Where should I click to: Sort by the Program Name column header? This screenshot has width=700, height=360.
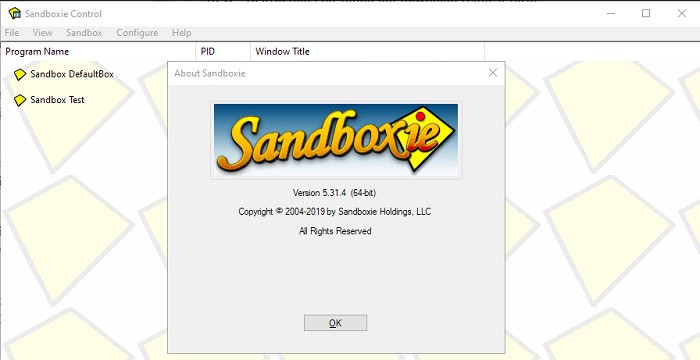click(x=98, y=51)
